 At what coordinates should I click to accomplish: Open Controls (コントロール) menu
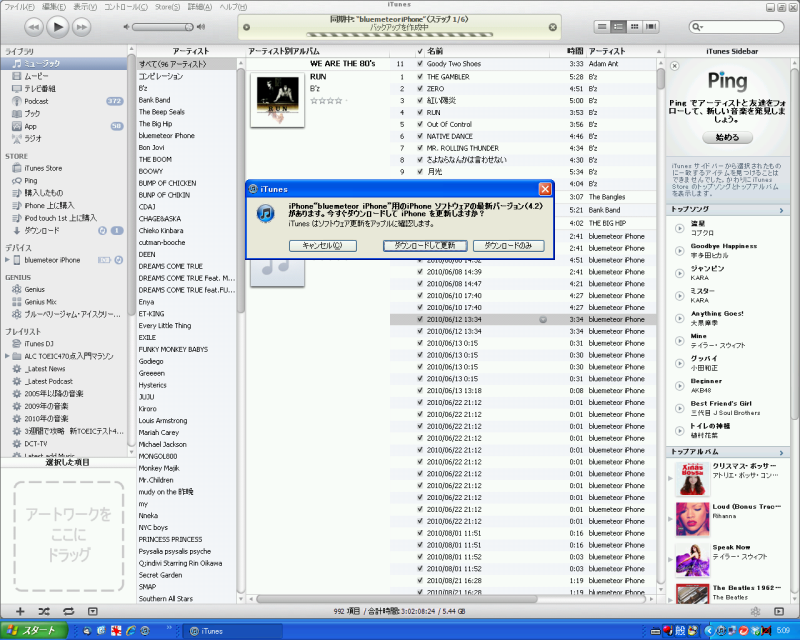pyautogui.click(x=126, y=7)
